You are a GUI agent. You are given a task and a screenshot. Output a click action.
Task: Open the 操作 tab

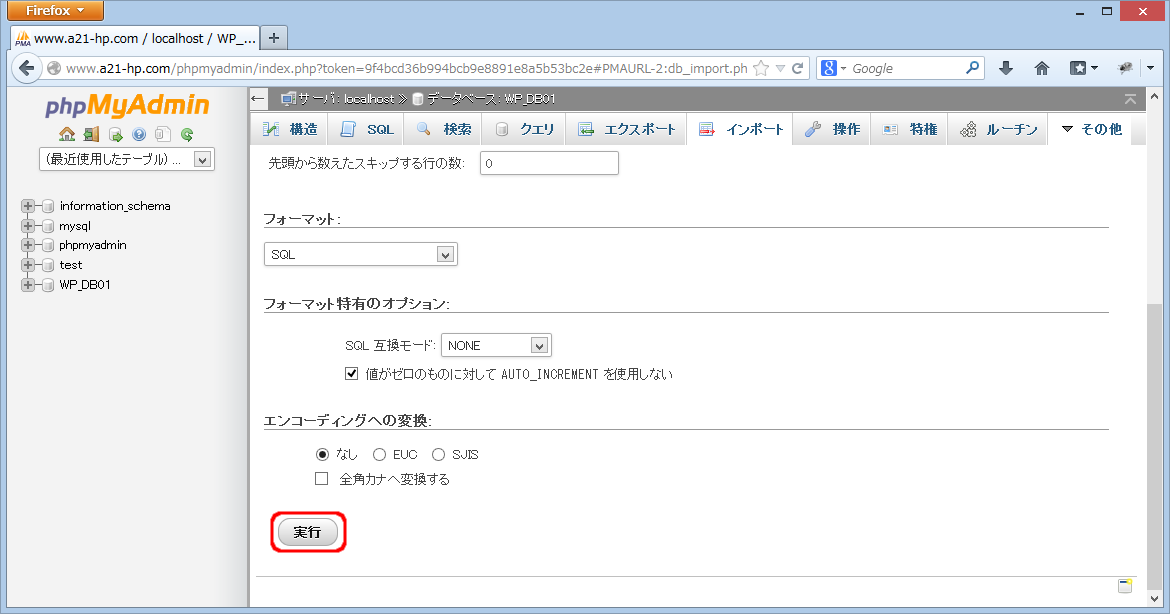point(832,129)
